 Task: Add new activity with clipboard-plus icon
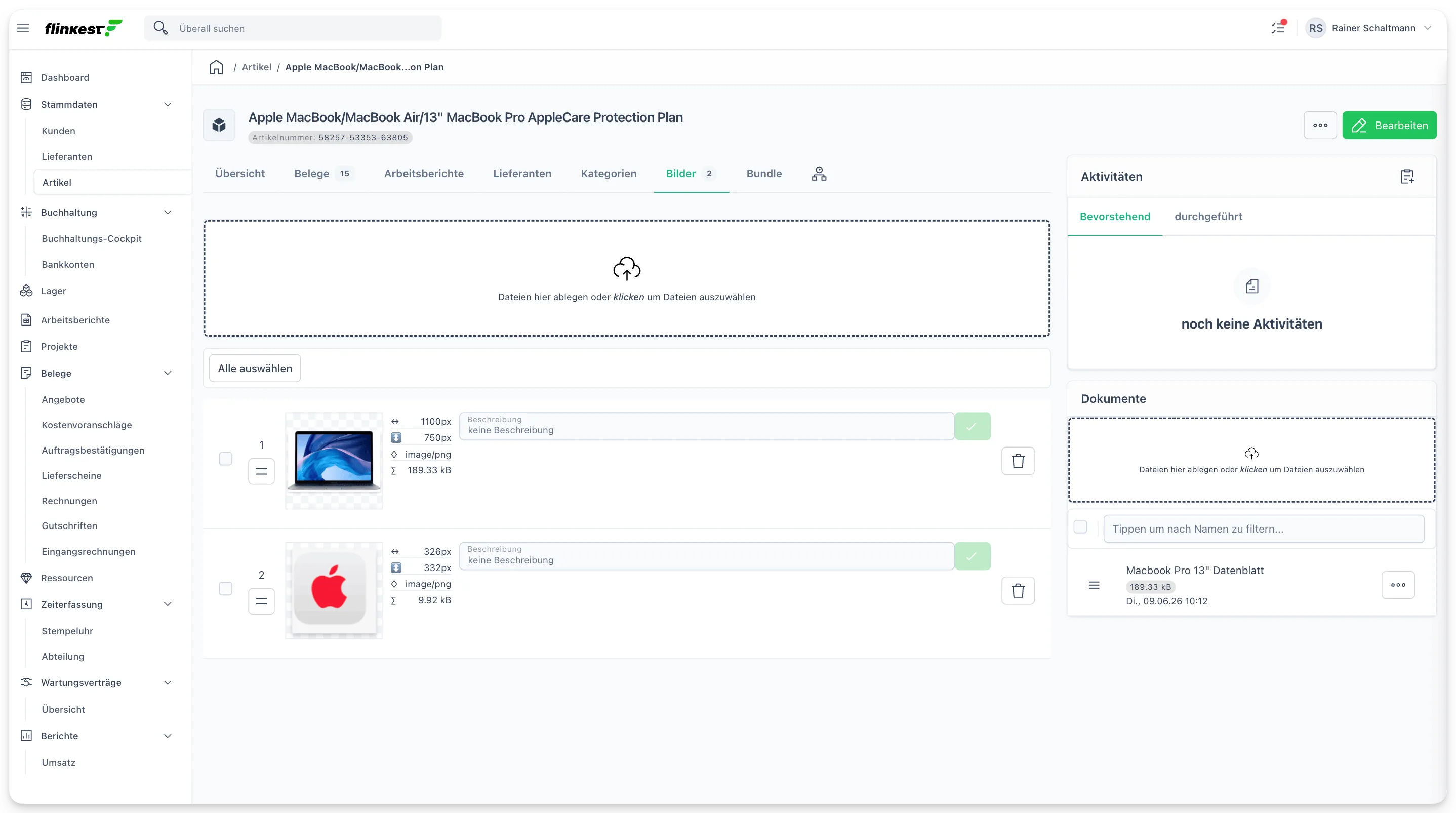(1407, 176)
